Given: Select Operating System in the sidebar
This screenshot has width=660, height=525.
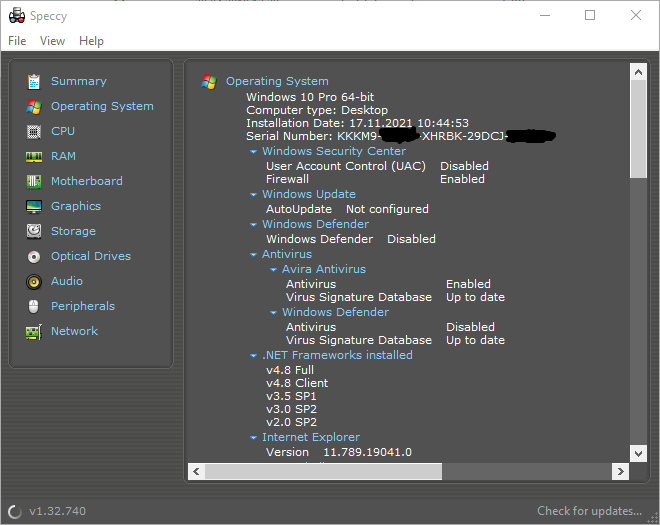Looking at the screenshot, I should [x=102, y=106].
